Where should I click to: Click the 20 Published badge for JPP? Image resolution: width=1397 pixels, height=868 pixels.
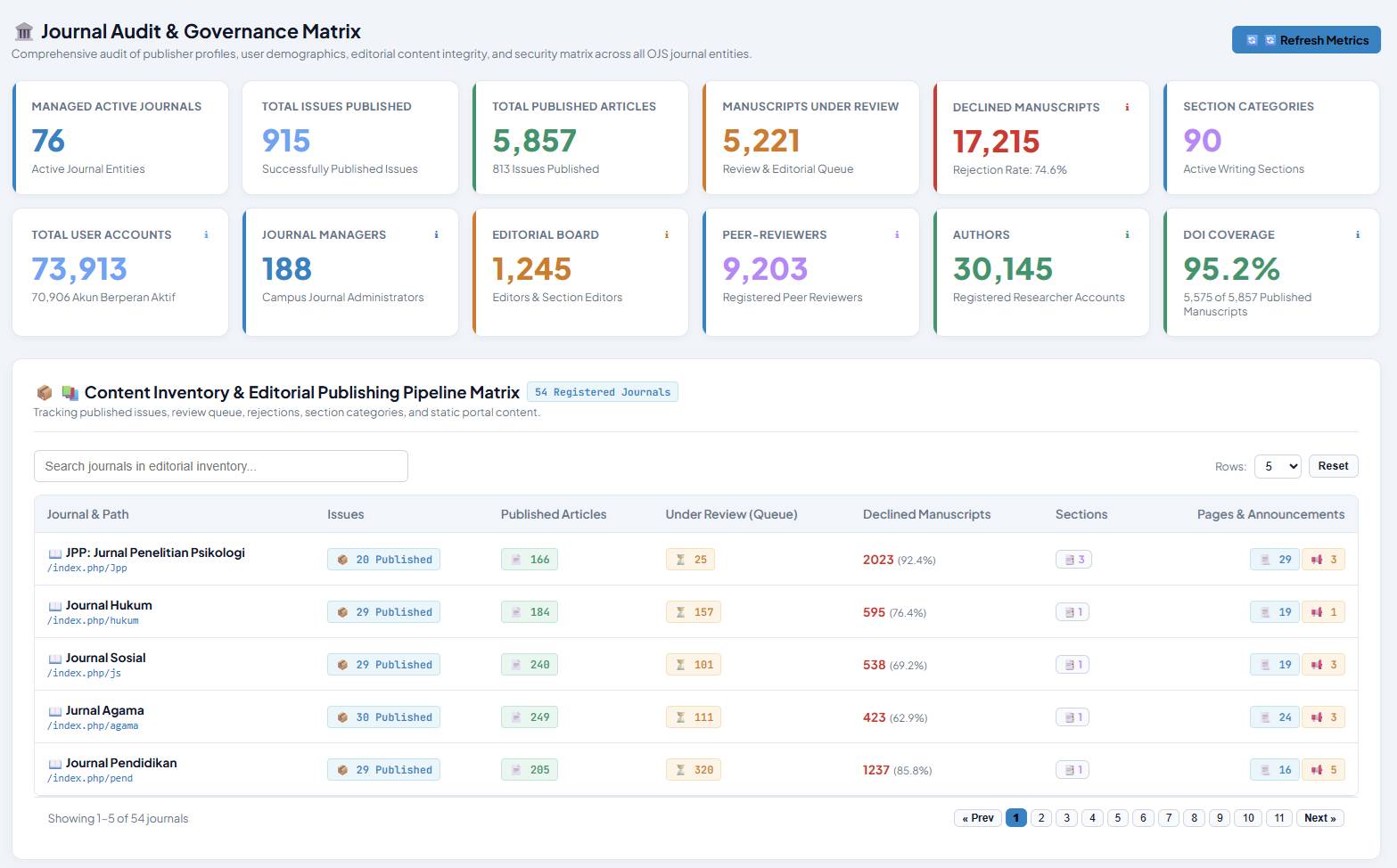pos(383,560)
